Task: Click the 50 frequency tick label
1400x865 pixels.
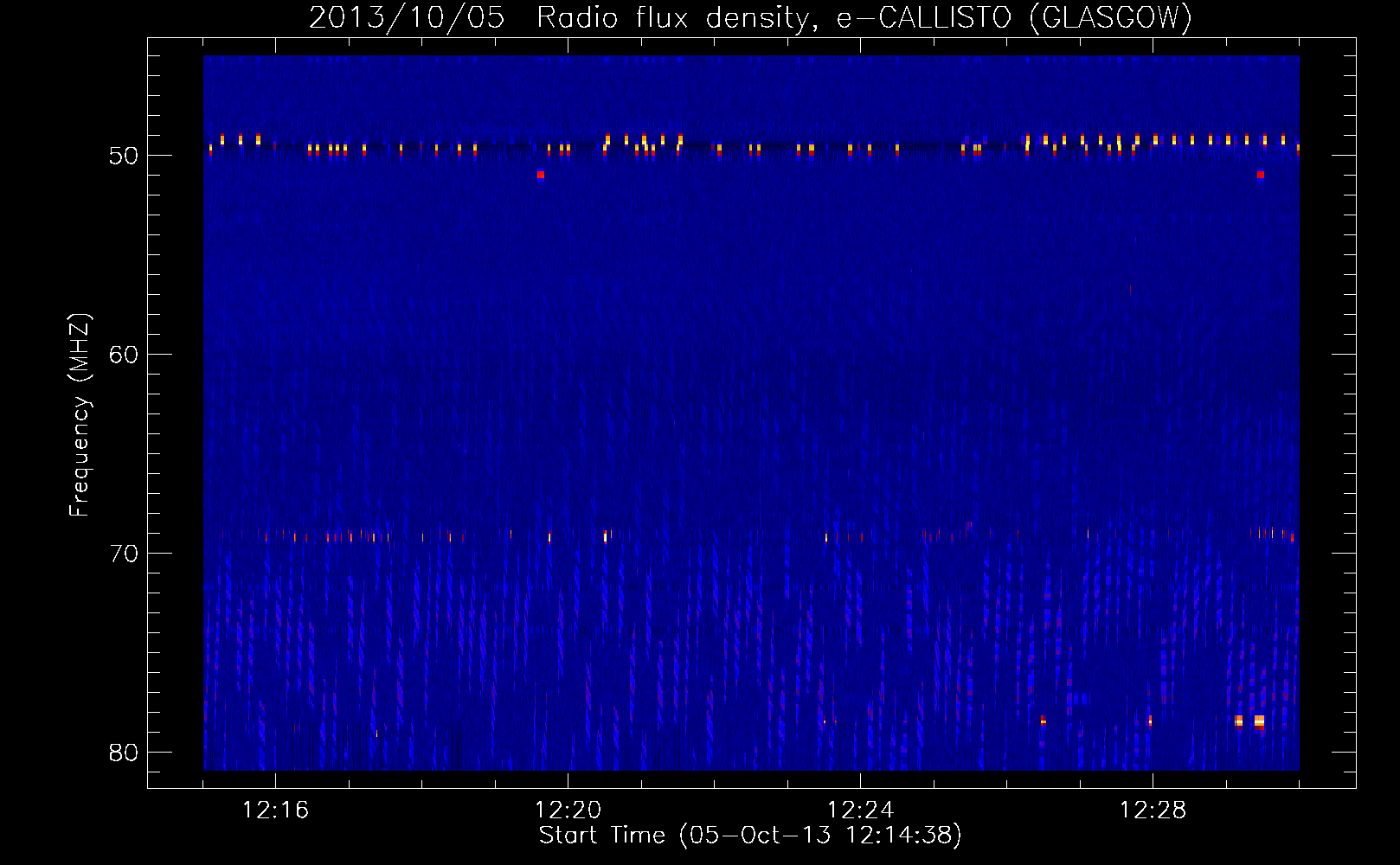Action: click(x=124, y=156)
